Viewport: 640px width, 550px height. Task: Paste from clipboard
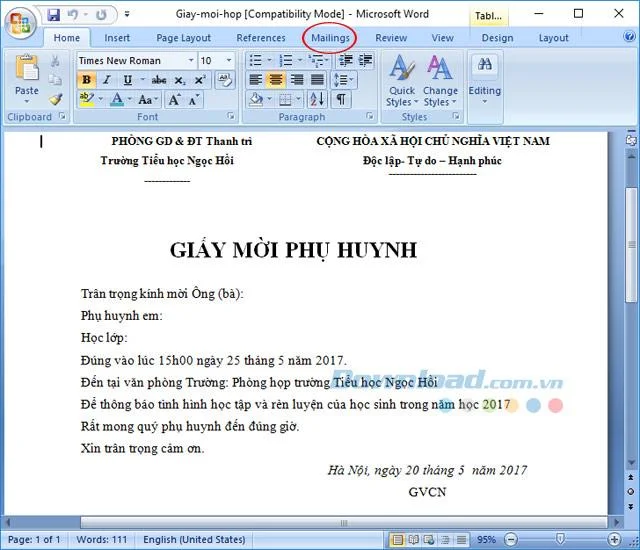point(27,79)
